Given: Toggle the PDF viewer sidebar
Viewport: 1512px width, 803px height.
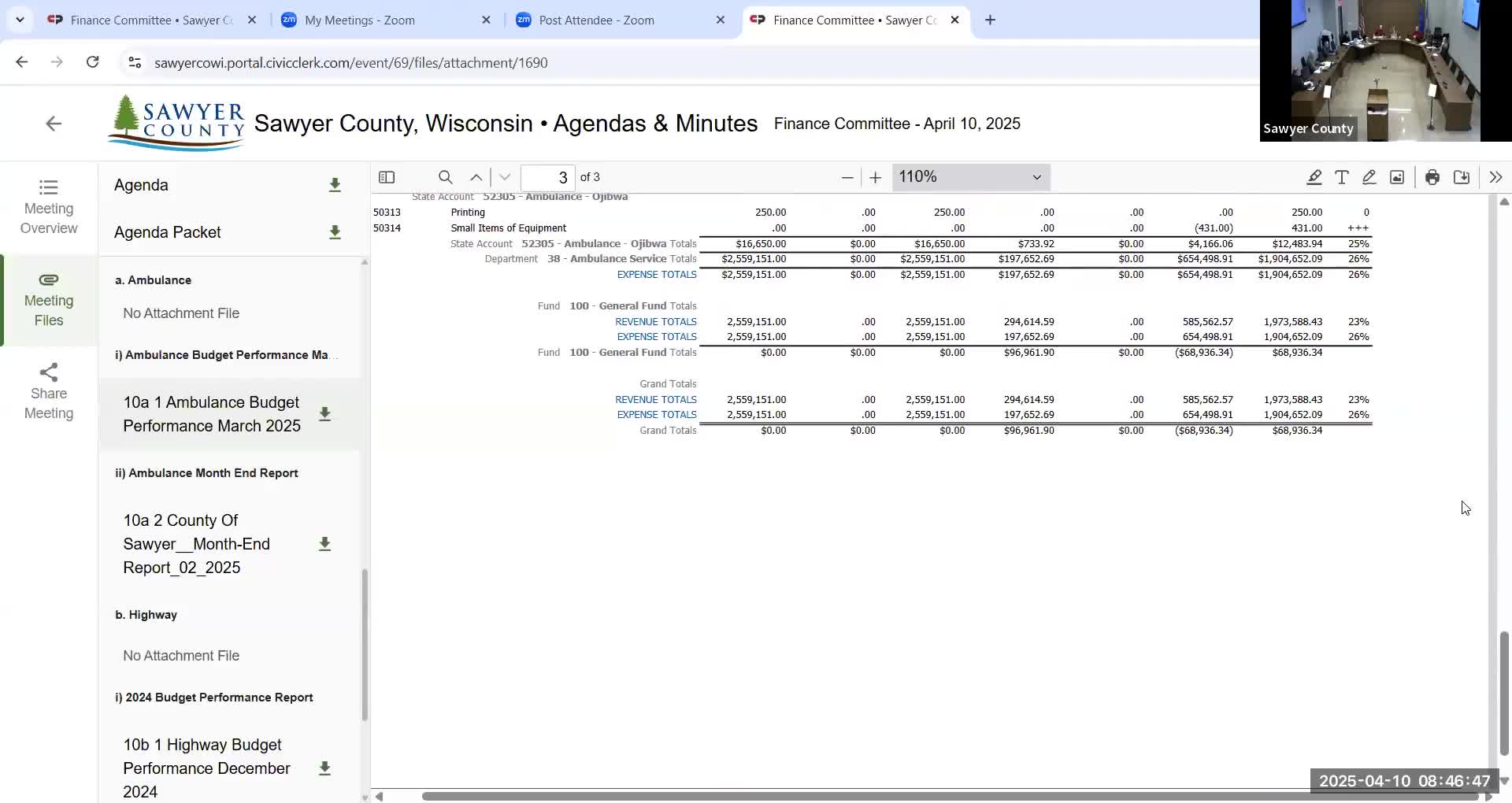Looking at the screenshot, I should click(x=387, y=177).
